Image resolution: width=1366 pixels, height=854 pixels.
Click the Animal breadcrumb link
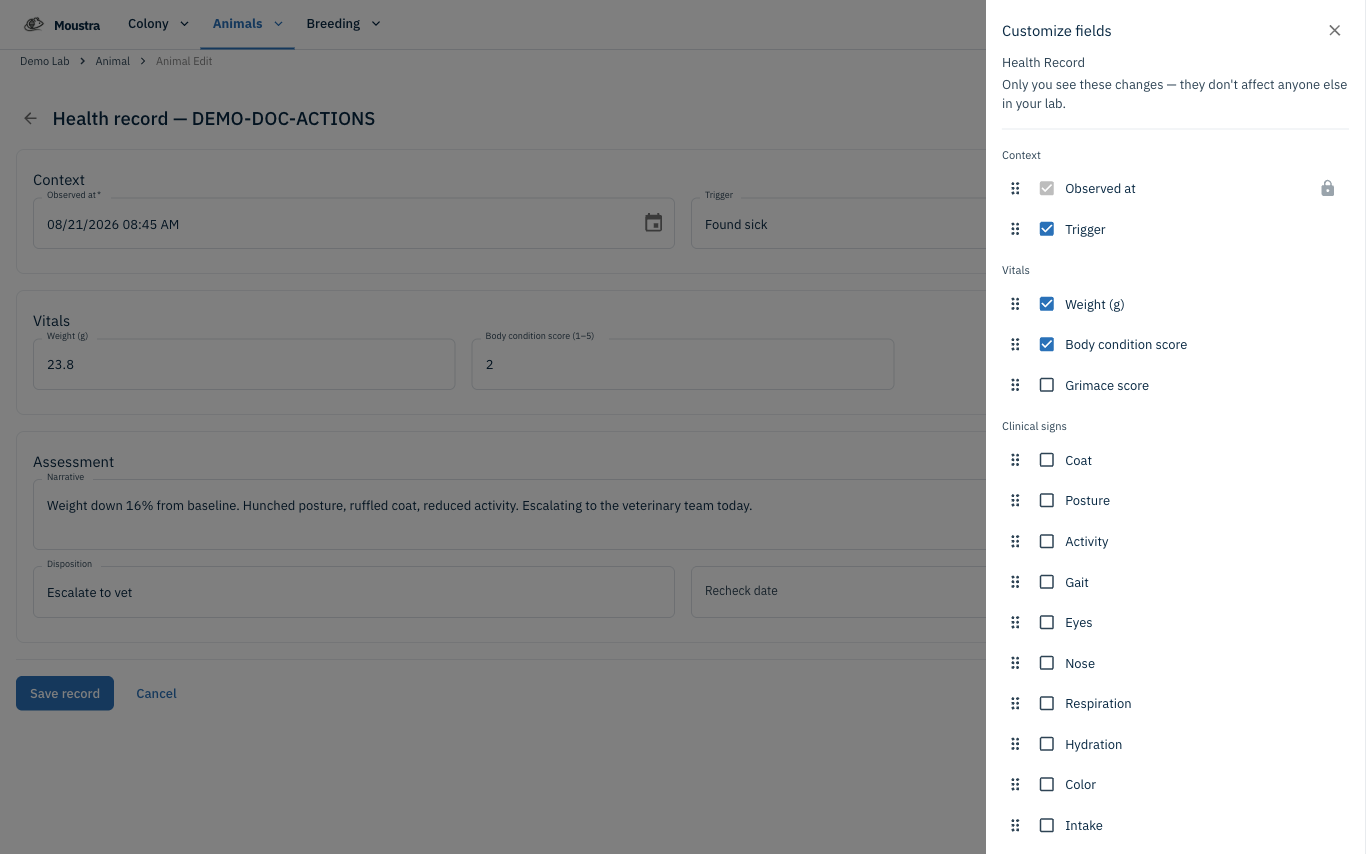click(113, 61)
